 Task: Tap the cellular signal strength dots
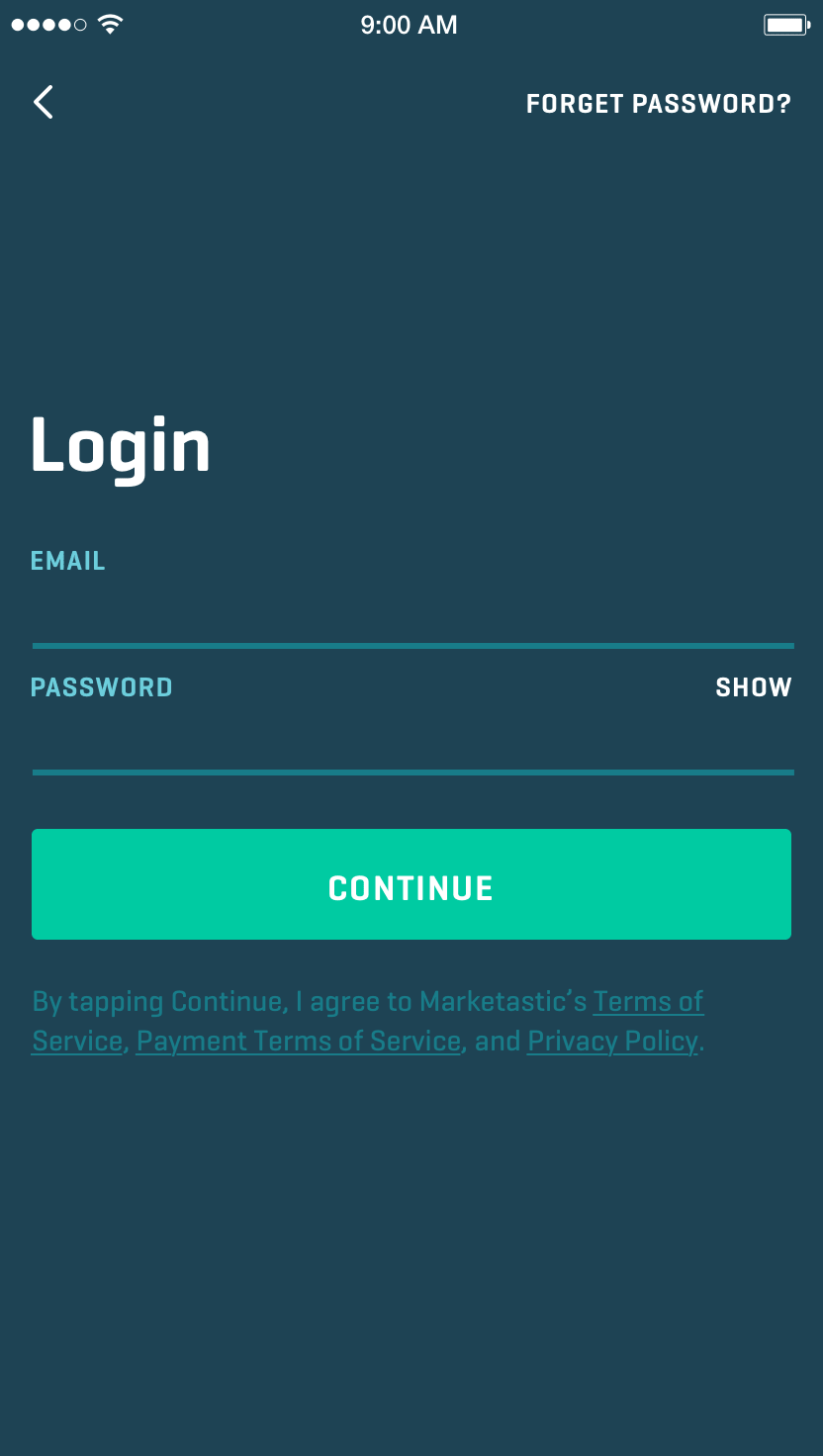click(x=48, y=25)
